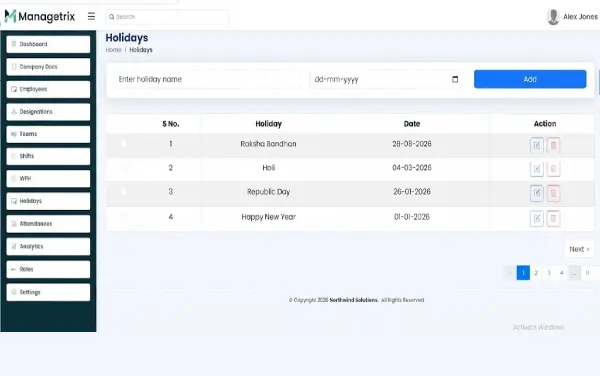This screenshot has width=600, height=376.
Task: Open Attendances in the sidebar
Action: point(48,224)
